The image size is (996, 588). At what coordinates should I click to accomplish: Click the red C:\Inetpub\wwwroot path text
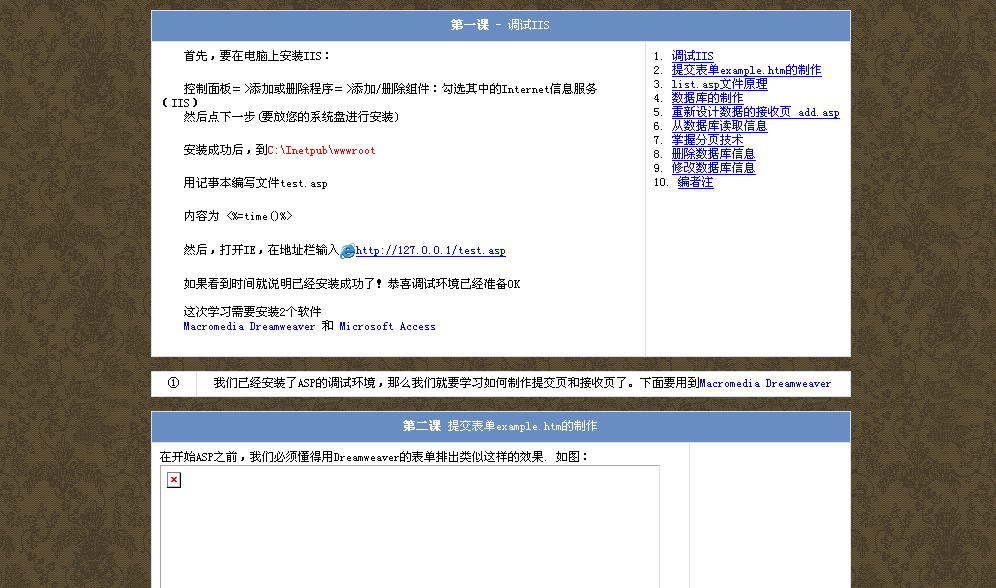coord(321,150)
